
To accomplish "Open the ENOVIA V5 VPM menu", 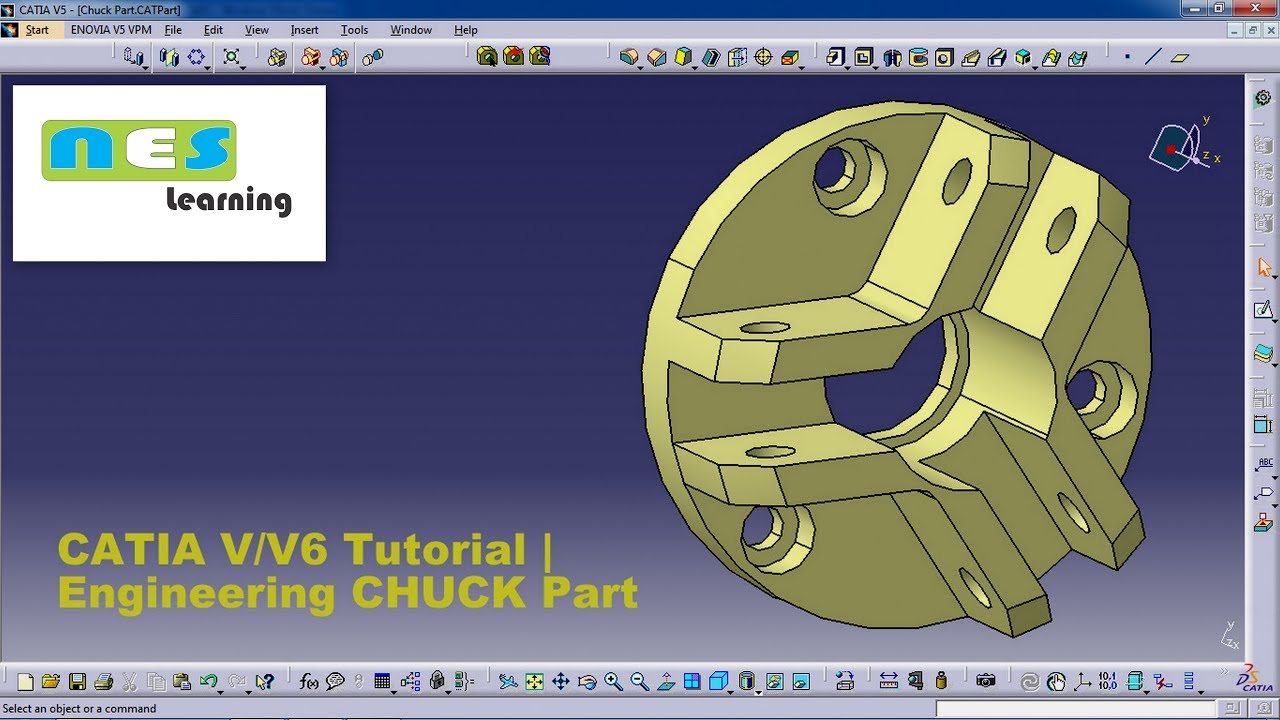I will pyautogui.click(x=111, y=30).
